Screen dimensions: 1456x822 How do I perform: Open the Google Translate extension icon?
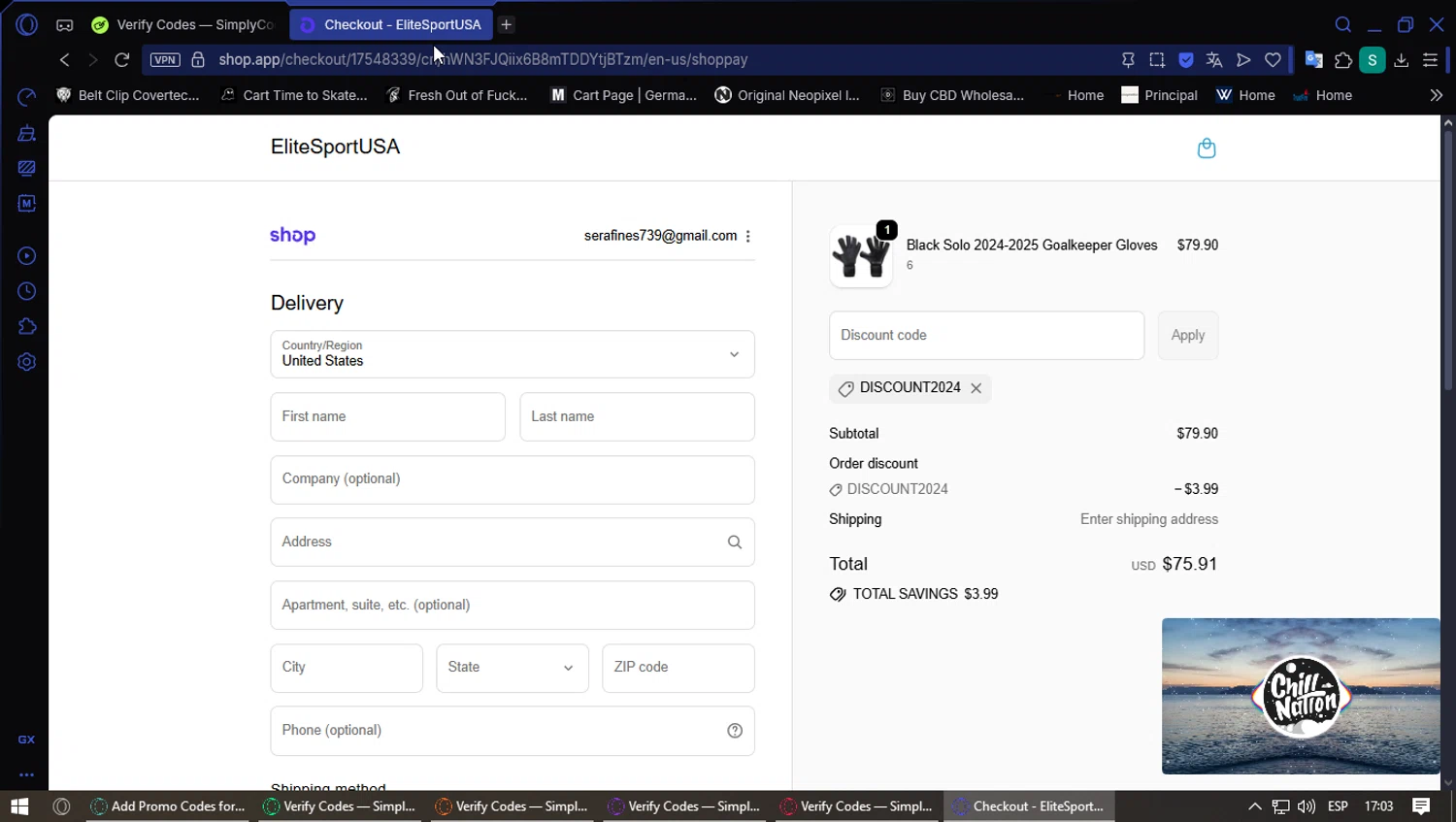tap(1314, 60)
